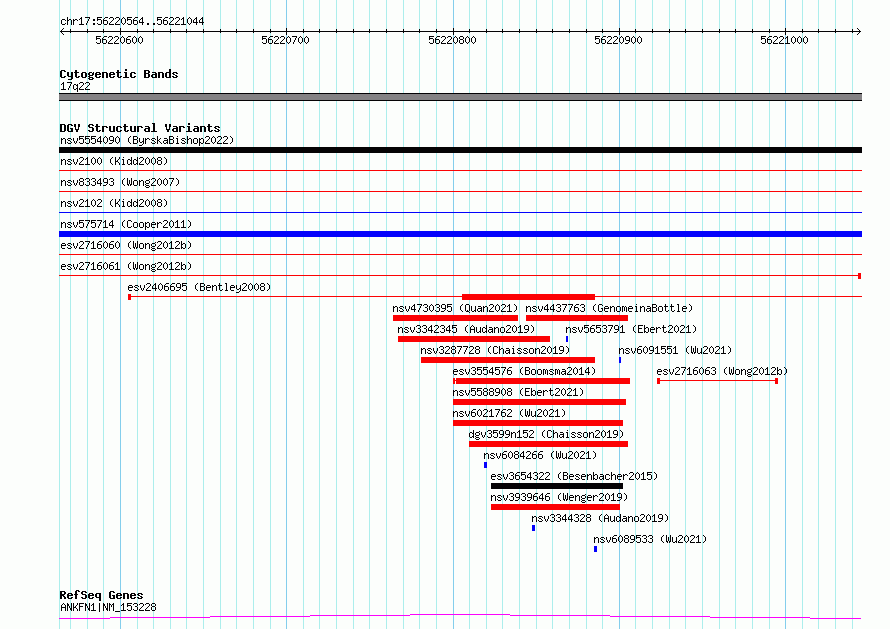Click the red dgv3599n152 variant bar
Screen dimensions: 890x629
point(548,444)
